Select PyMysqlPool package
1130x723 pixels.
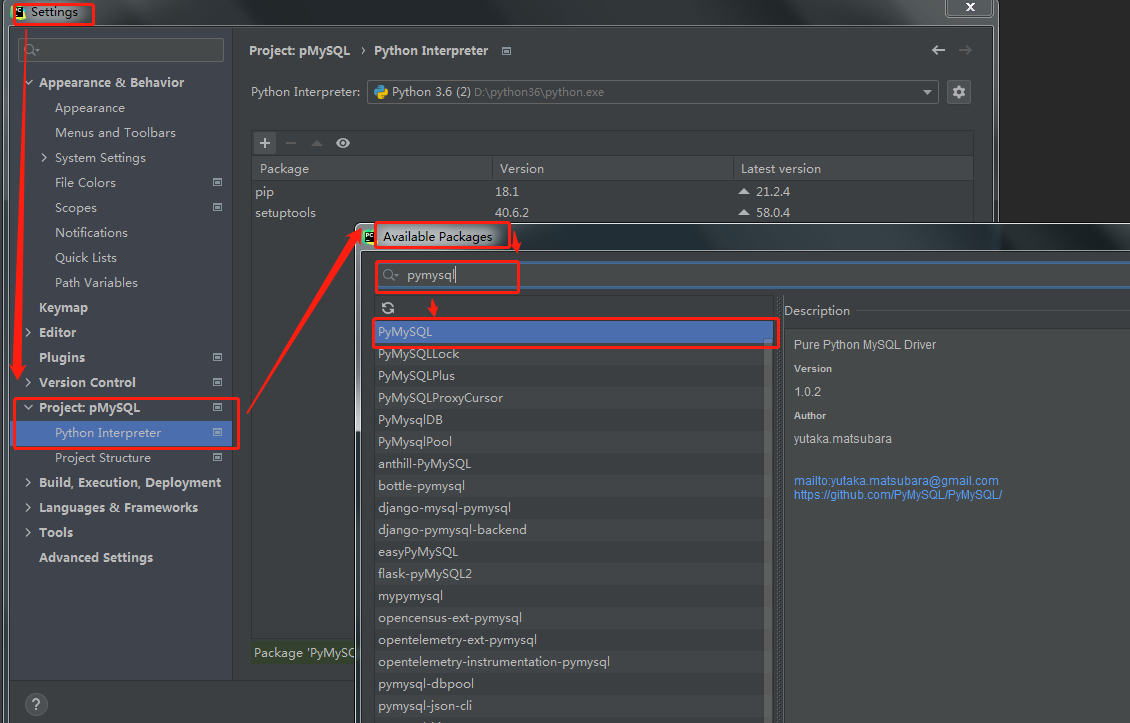coord(569,442)
